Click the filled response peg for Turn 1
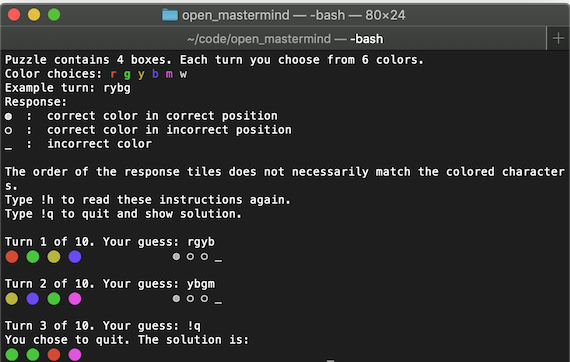Viewport: 570px width, 362px height. (176, 257)
